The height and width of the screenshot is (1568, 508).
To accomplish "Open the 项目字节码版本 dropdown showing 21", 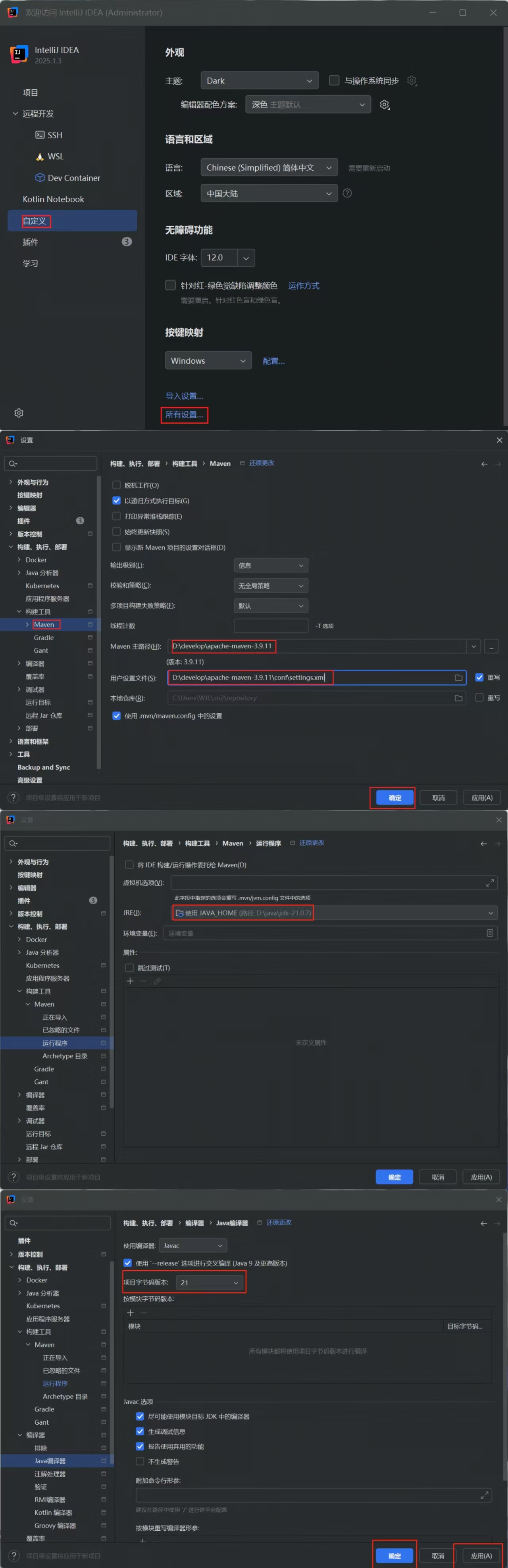I will point(210,1283).
